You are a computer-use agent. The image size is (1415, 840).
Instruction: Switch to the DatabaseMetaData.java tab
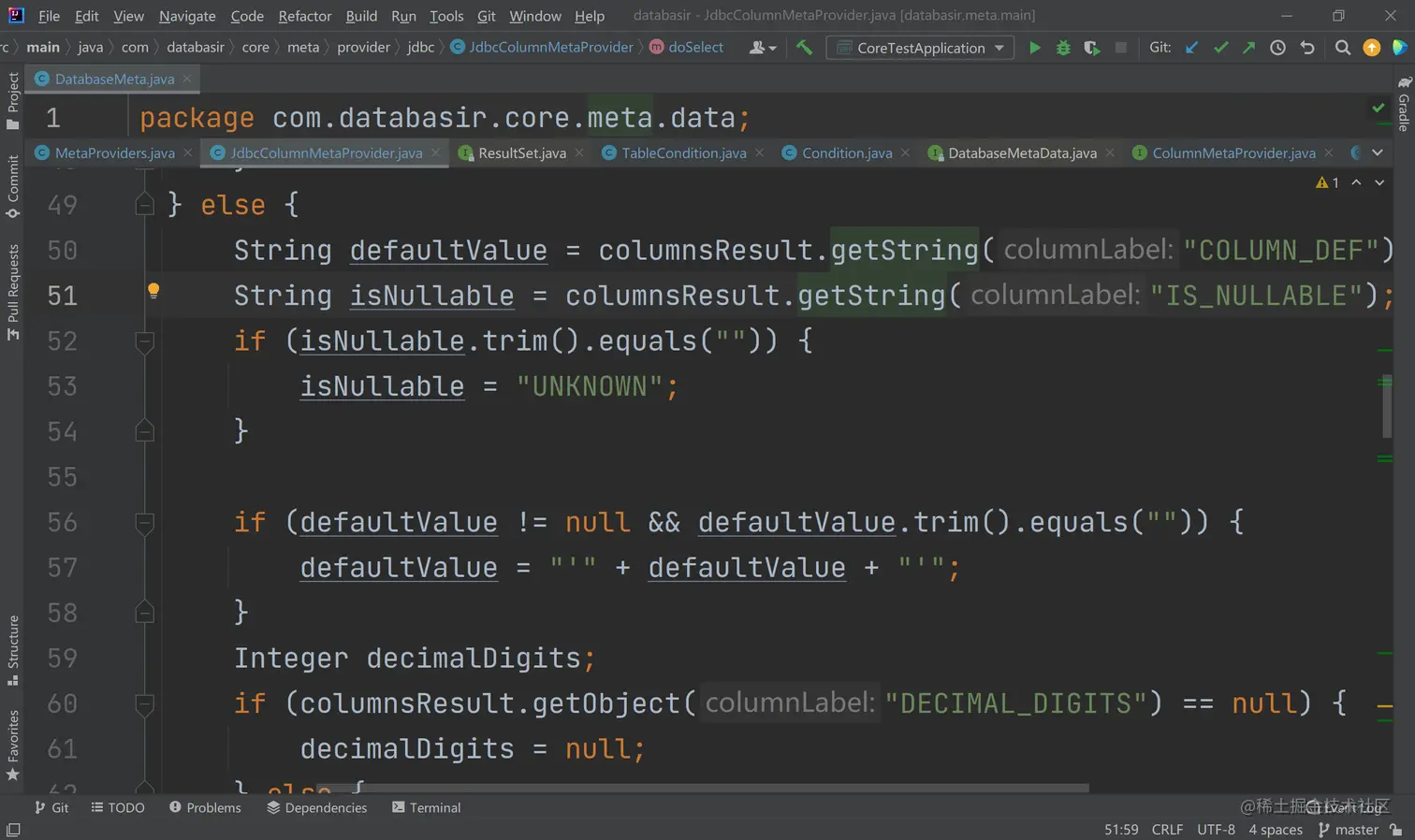point(1022,153)
